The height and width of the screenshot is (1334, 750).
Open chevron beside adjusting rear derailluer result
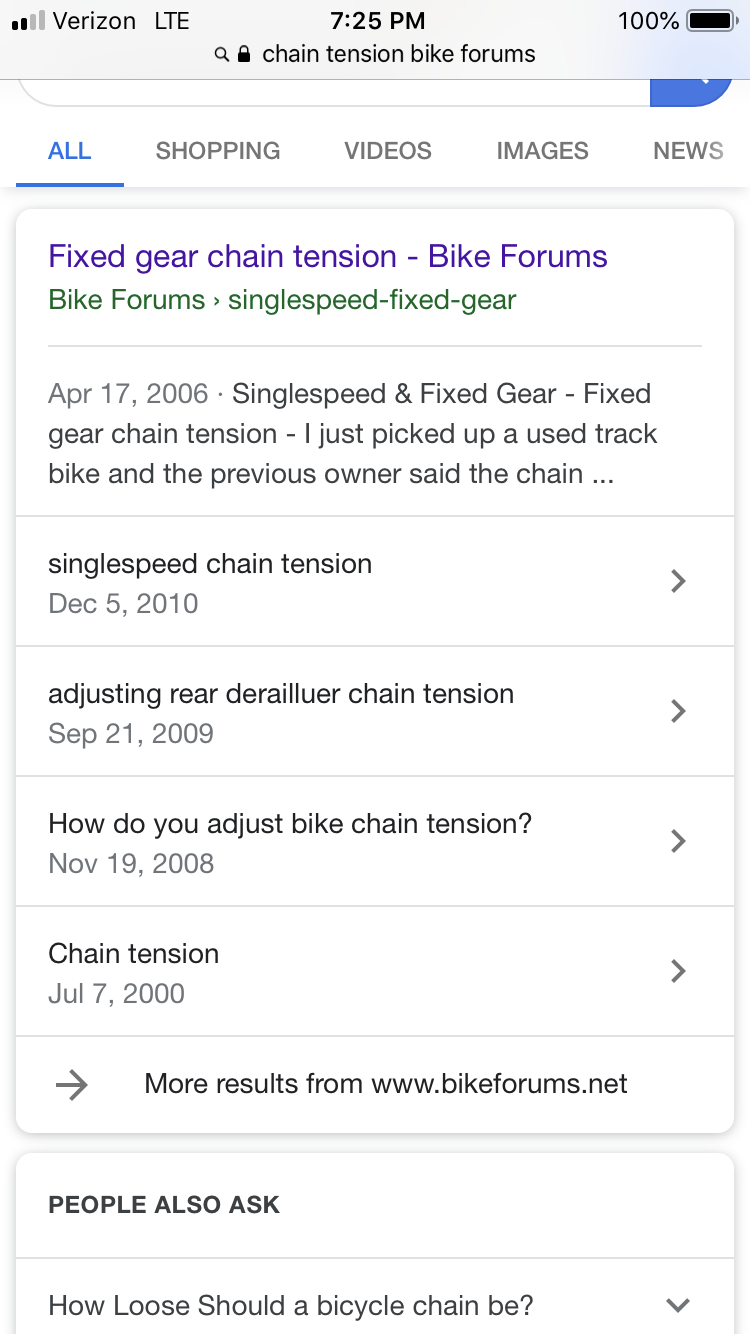[678, 711]
